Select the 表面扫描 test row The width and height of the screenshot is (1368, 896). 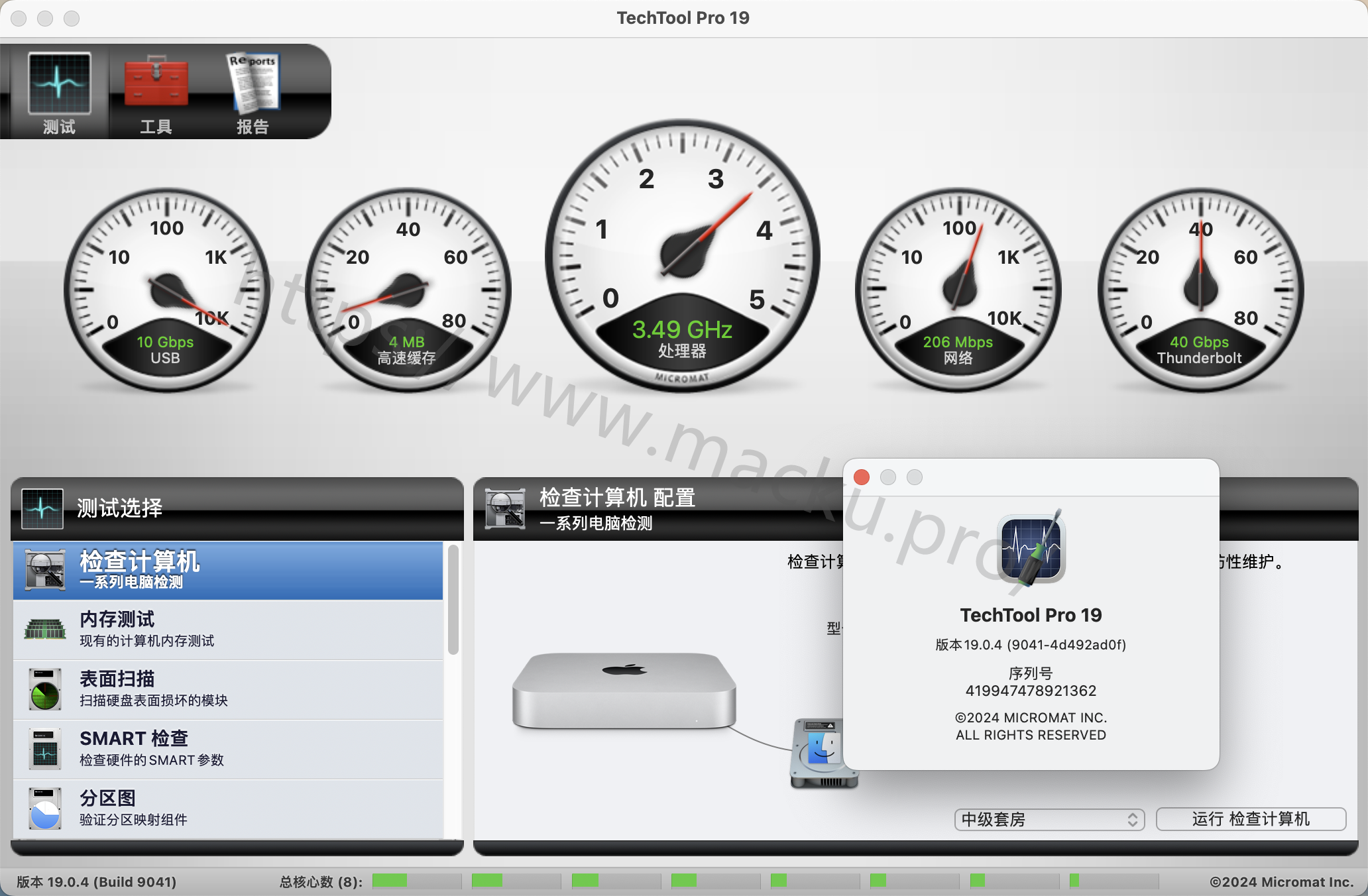[x=228, y=689]
